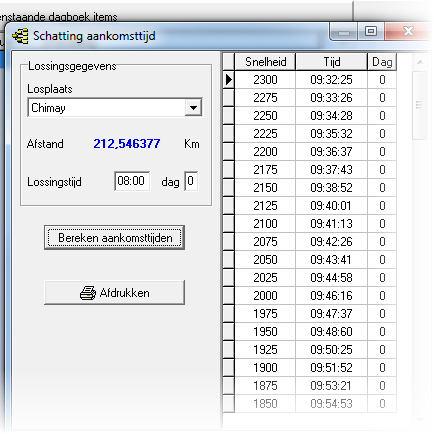434x434 pixels.
Task: Click the scroll-up arrow of the table
Action: pyautogui.click(x=420, y=62)
